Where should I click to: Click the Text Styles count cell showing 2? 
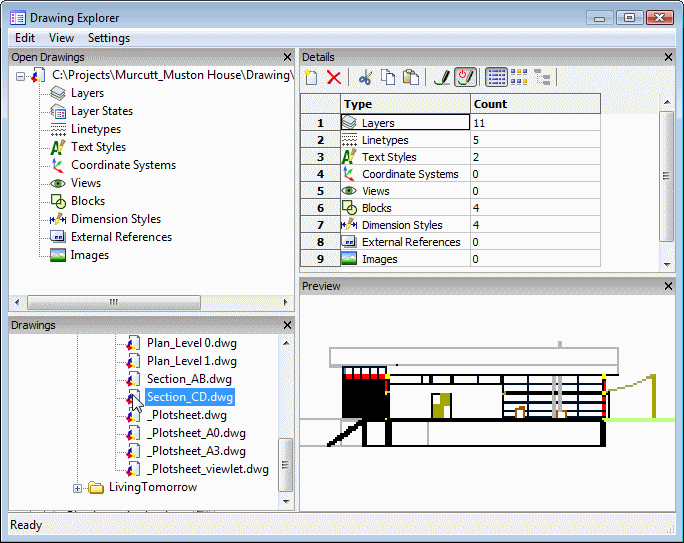tap(535, 157)
